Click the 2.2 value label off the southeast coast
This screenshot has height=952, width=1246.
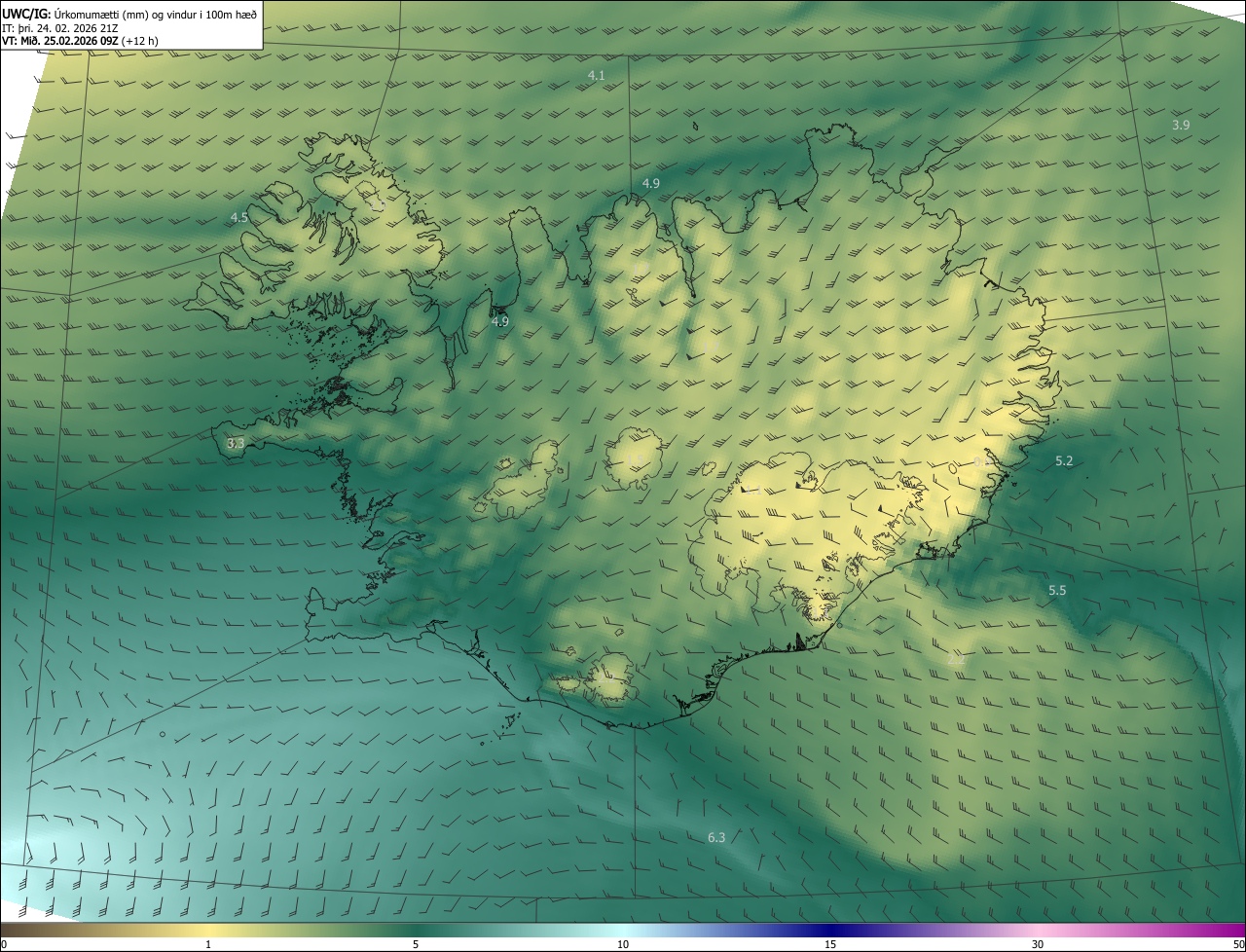point(957,659)
